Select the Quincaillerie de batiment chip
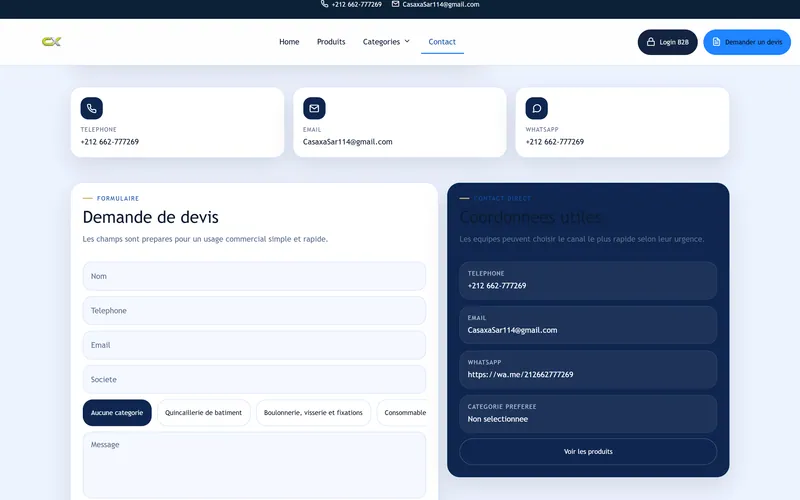This screenshot has width=800, height=500. point(204,413)
